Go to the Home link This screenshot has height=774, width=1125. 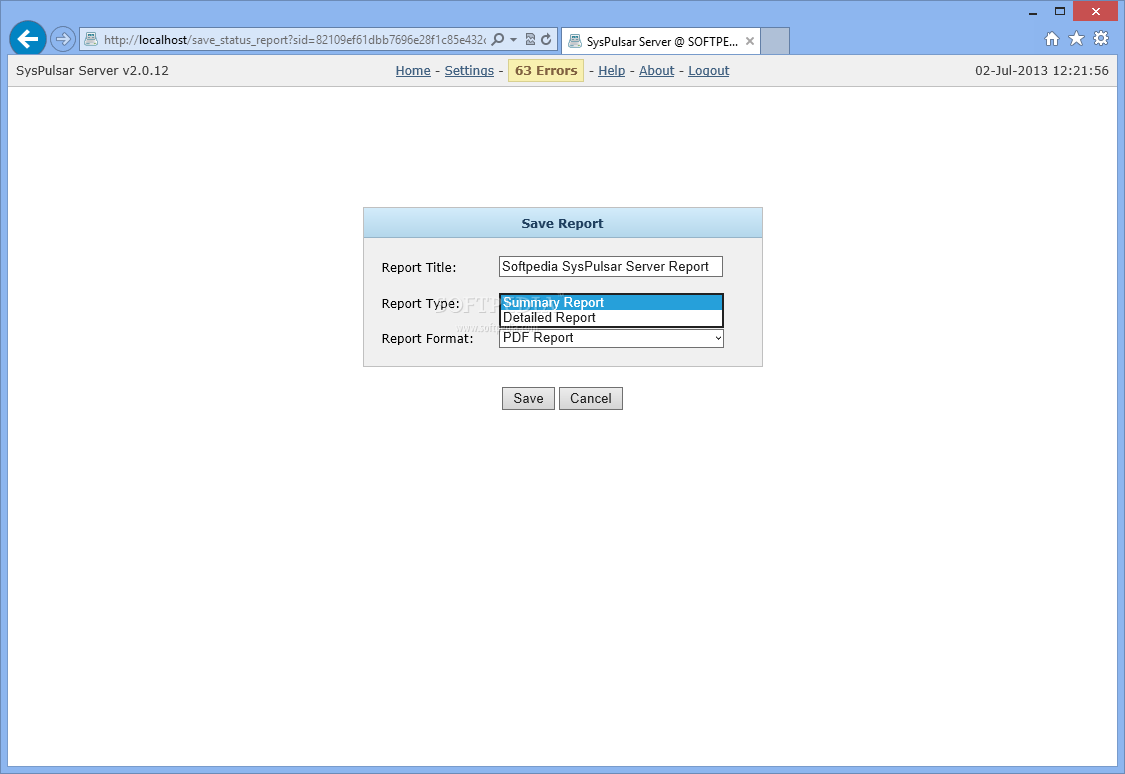[x=413, y=70]
